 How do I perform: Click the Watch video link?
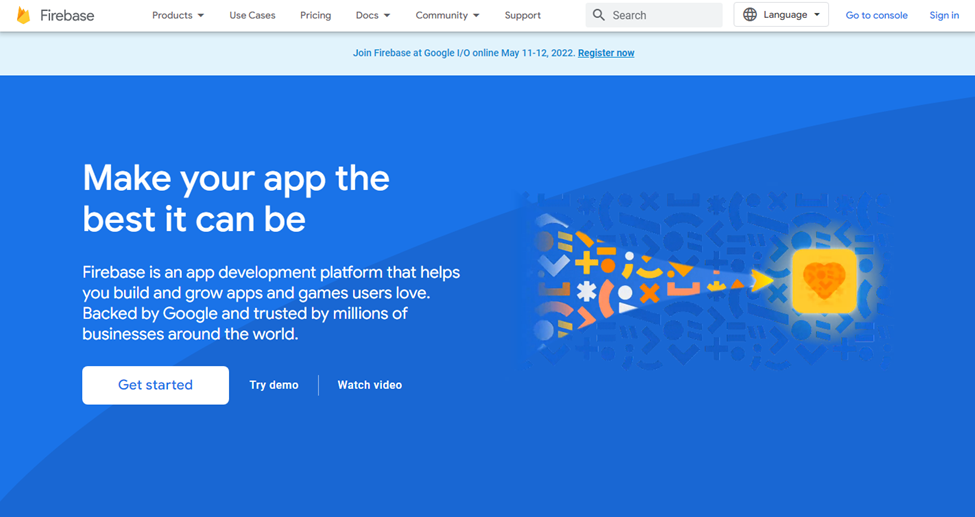tap(370, 385)
